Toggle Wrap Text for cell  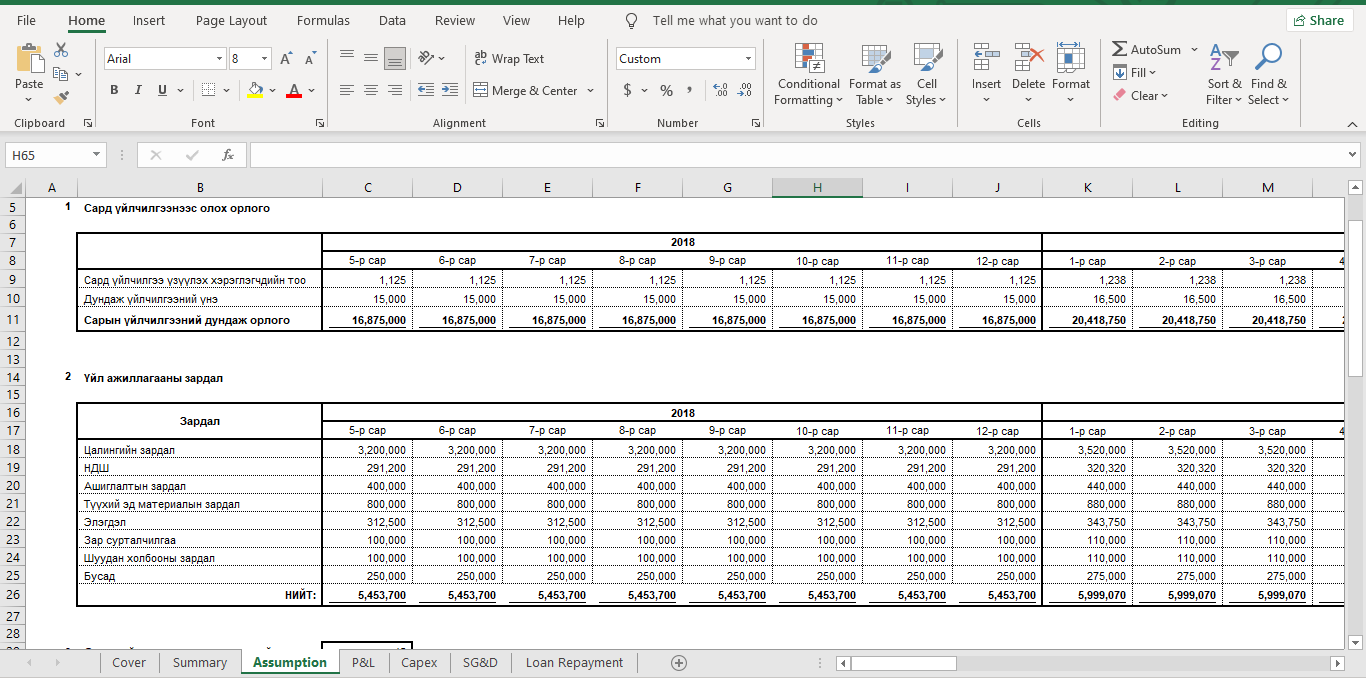[509, 59]
